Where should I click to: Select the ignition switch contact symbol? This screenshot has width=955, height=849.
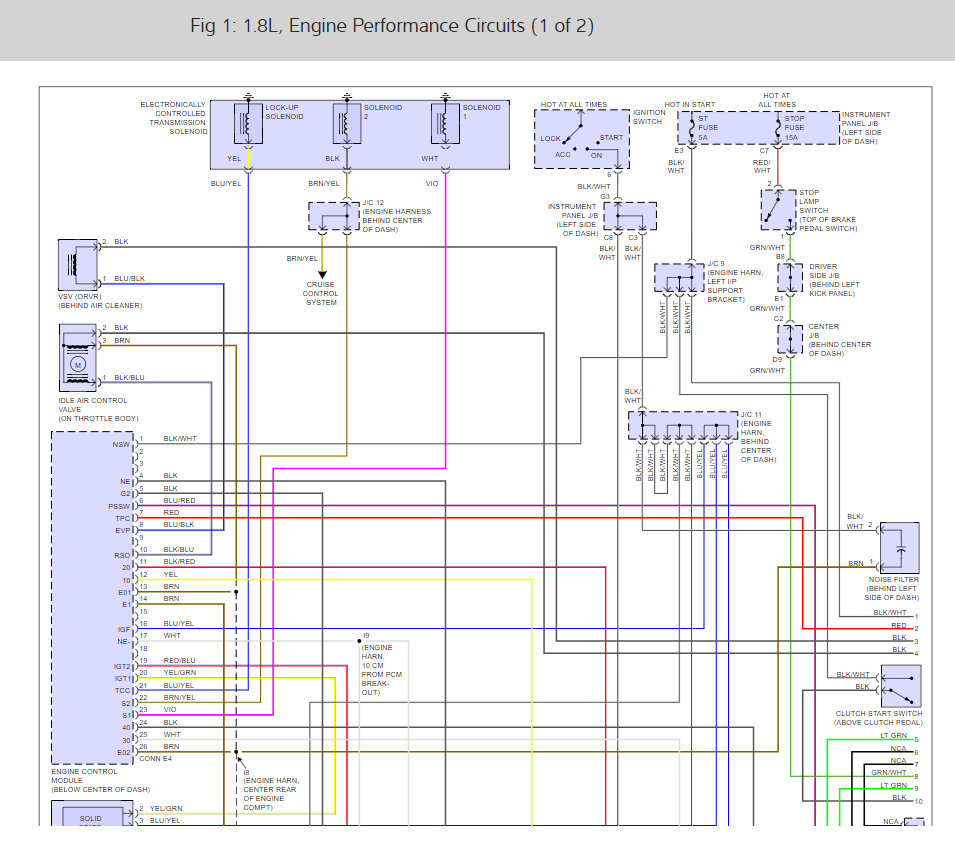582,139
